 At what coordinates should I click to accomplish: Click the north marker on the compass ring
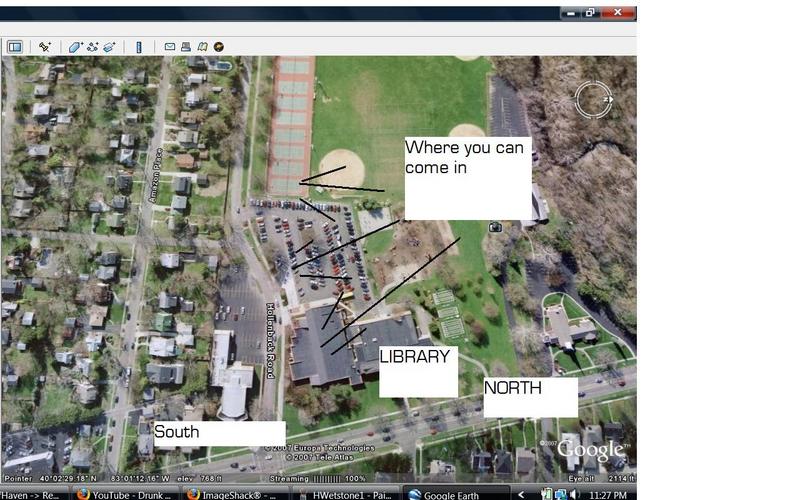607,100
